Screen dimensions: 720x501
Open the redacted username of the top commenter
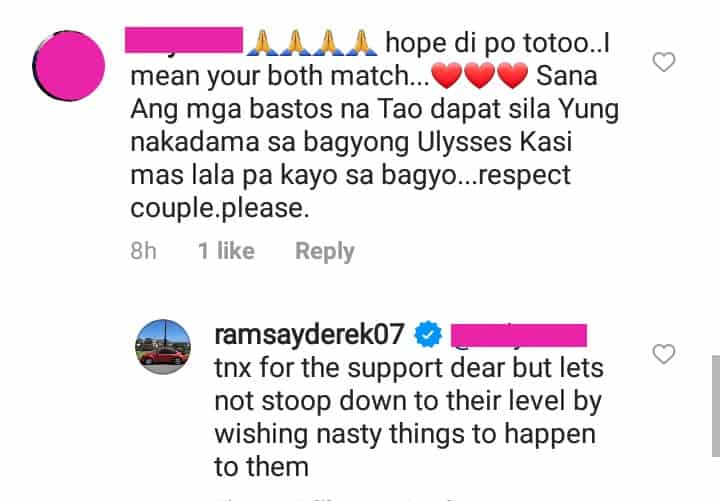pyautogui.click(x=184, y=40)
